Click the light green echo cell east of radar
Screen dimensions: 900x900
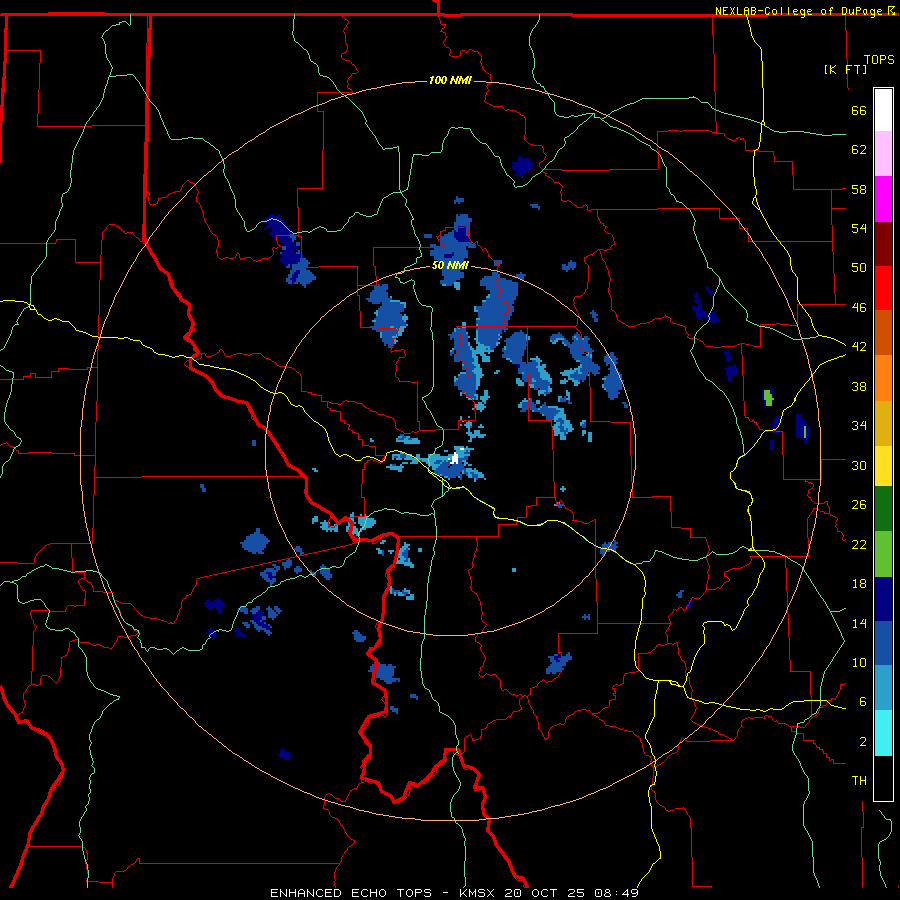pos(768,397)
